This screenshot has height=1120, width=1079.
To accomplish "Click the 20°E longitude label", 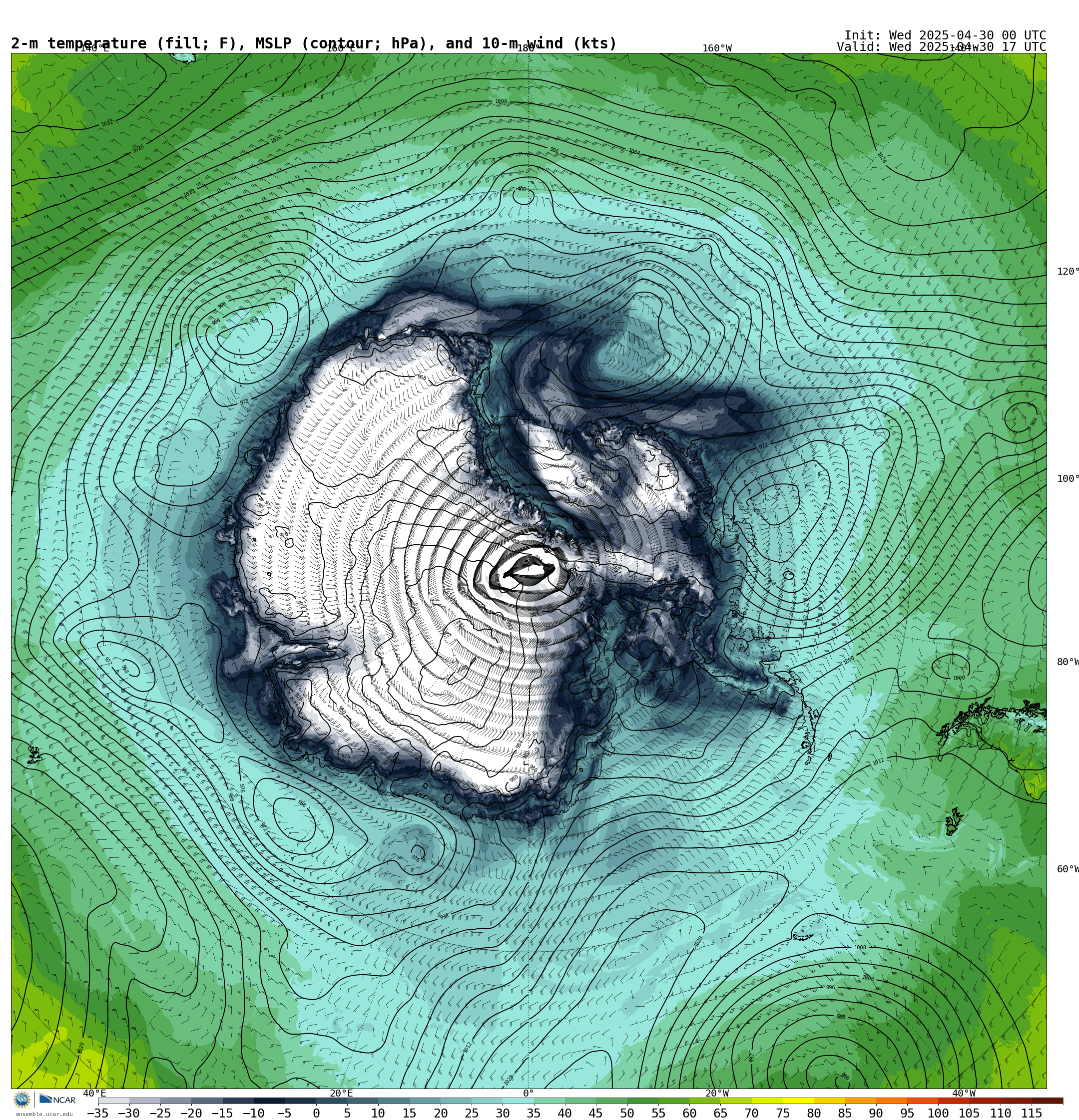I will (341, 1093).
